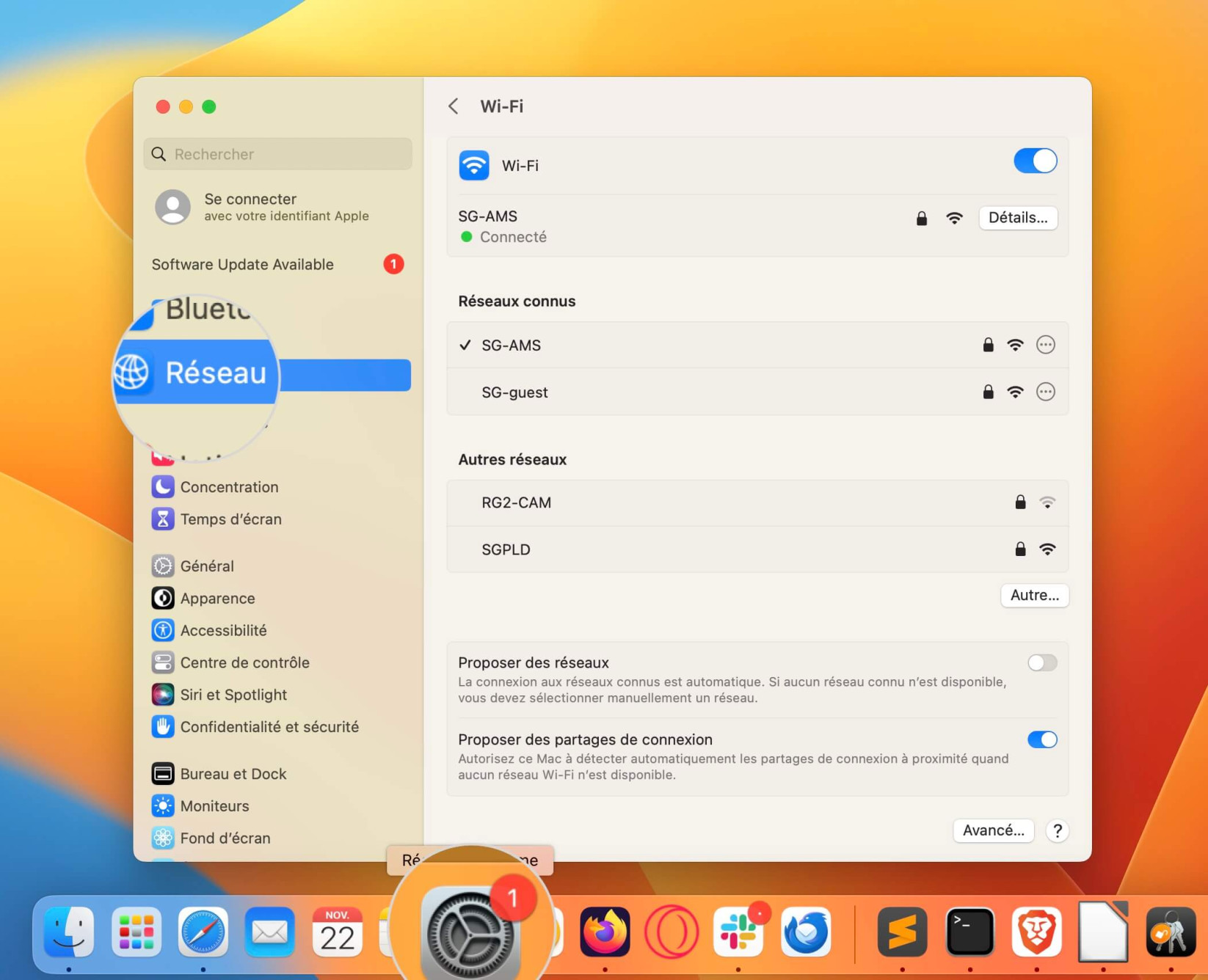Viewport: 1208px width, 980px height.
Task: Open Slack from the Dock
Action: point(738,932)
